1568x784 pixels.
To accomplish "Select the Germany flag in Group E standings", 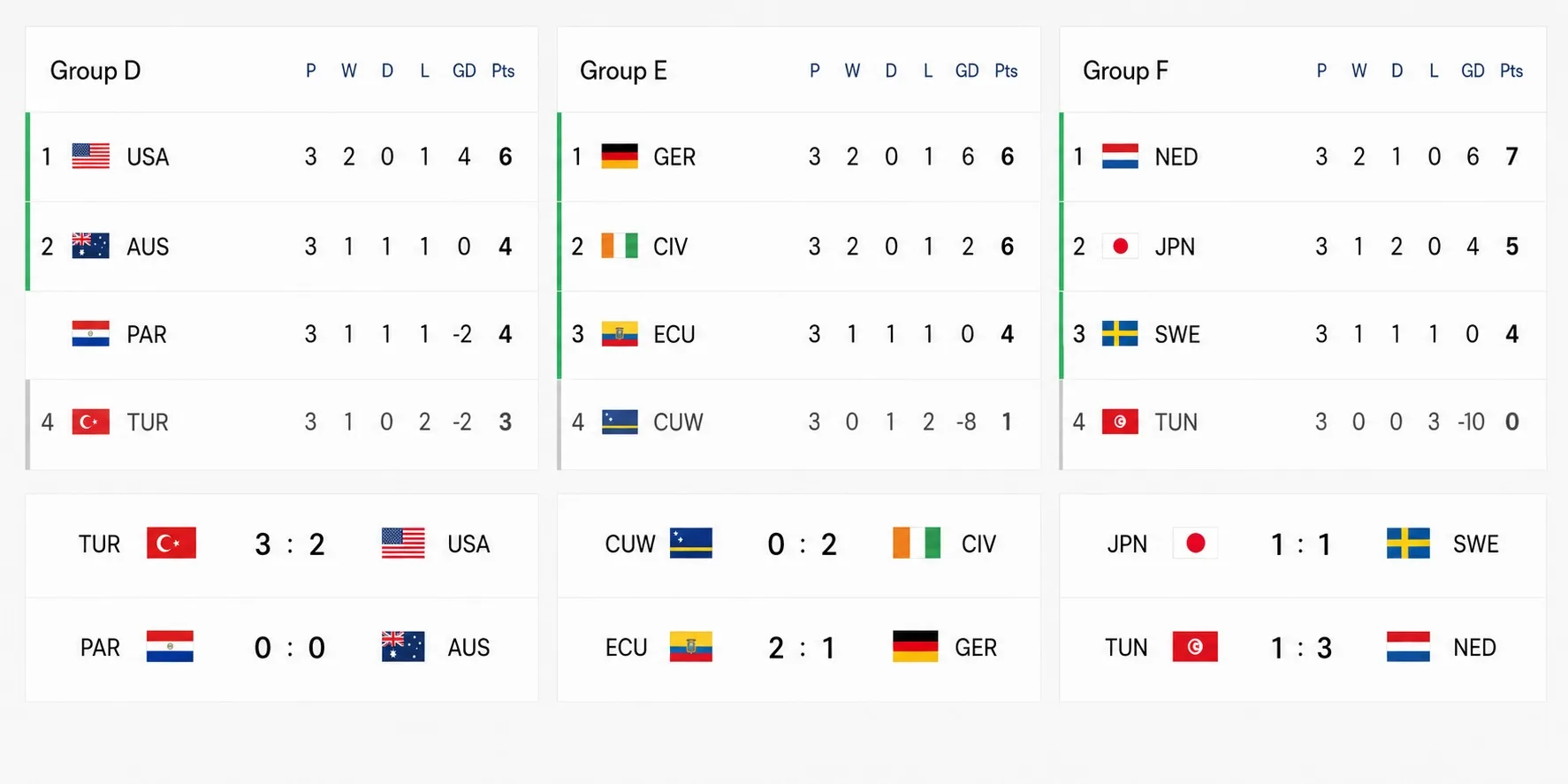I will [x=619, y=156].
